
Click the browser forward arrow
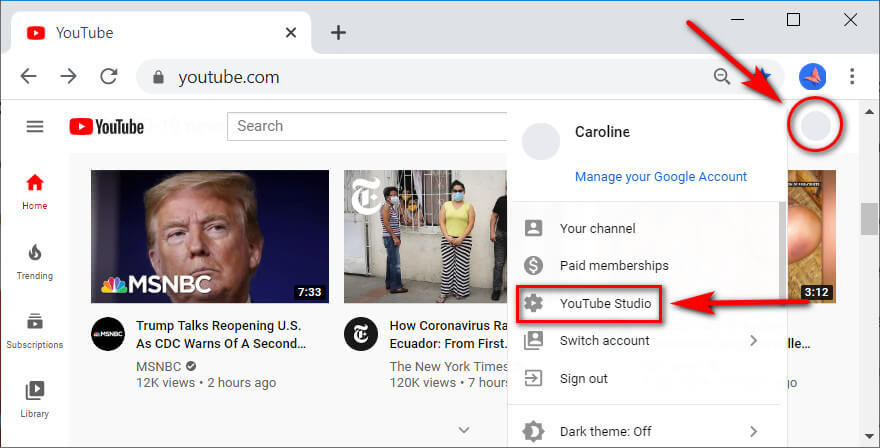pyautogui.click(x=68, y=76)
